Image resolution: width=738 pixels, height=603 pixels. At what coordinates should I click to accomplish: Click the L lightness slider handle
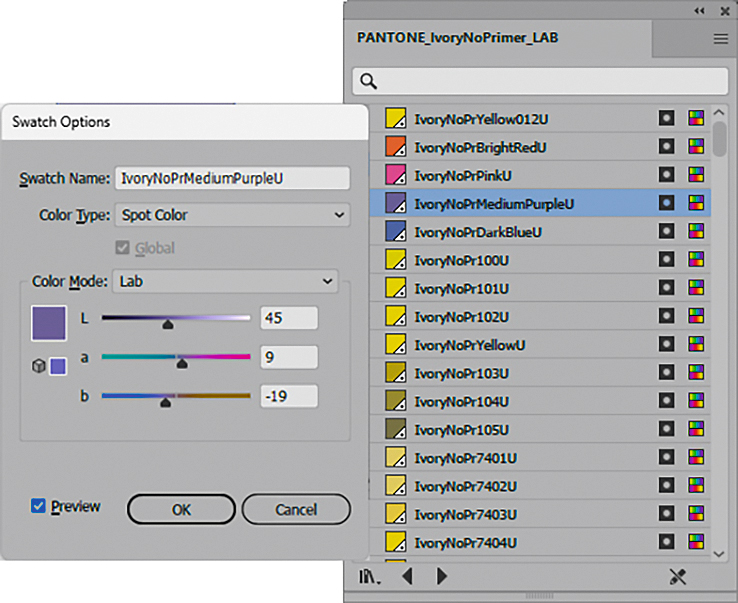pos(168,324)
